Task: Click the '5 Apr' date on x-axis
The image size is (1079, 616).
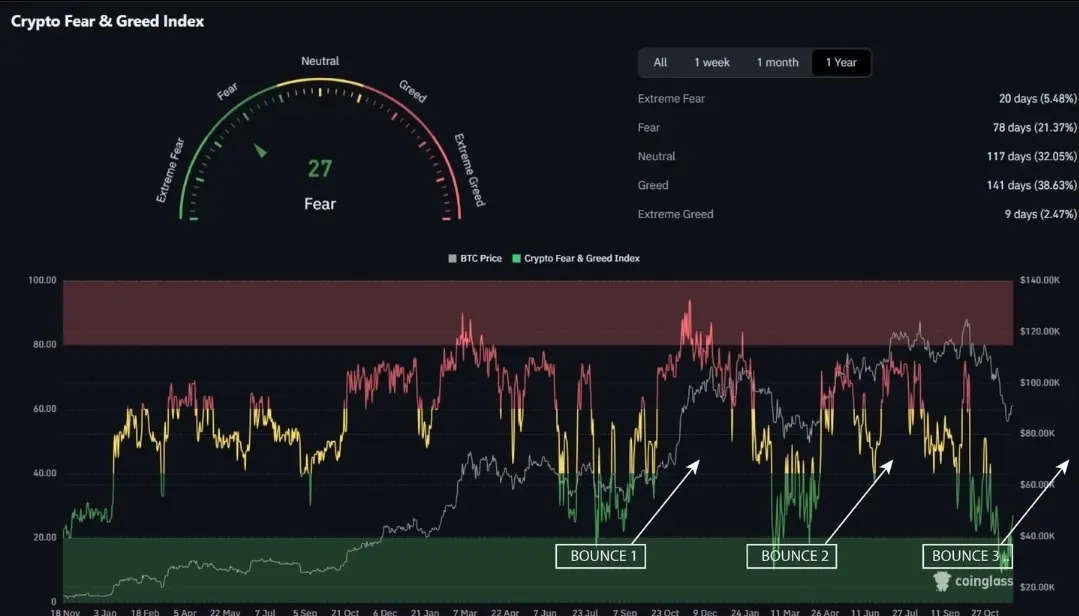Action: click(x=184, y=612)
